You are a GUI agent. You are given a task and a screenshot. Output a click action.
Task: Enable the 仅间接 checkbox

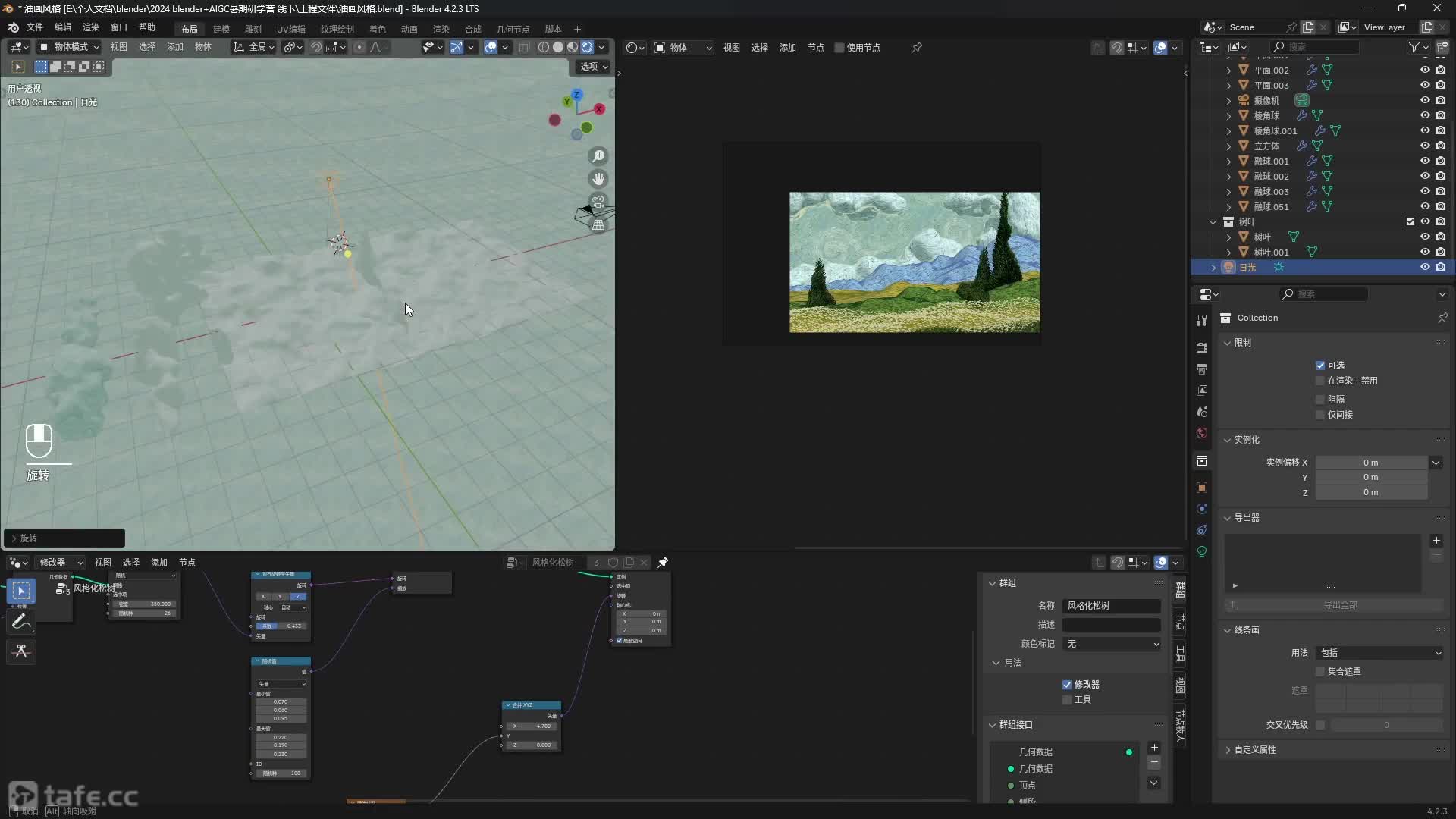pyautogui.click(x=1320, y=415)
